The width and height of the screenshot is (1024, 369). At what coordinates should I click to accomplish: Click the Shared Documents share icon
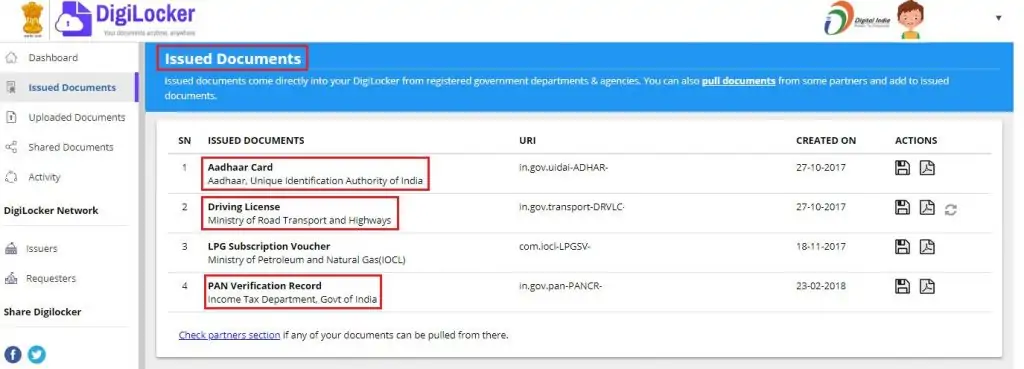coord(11,147)
